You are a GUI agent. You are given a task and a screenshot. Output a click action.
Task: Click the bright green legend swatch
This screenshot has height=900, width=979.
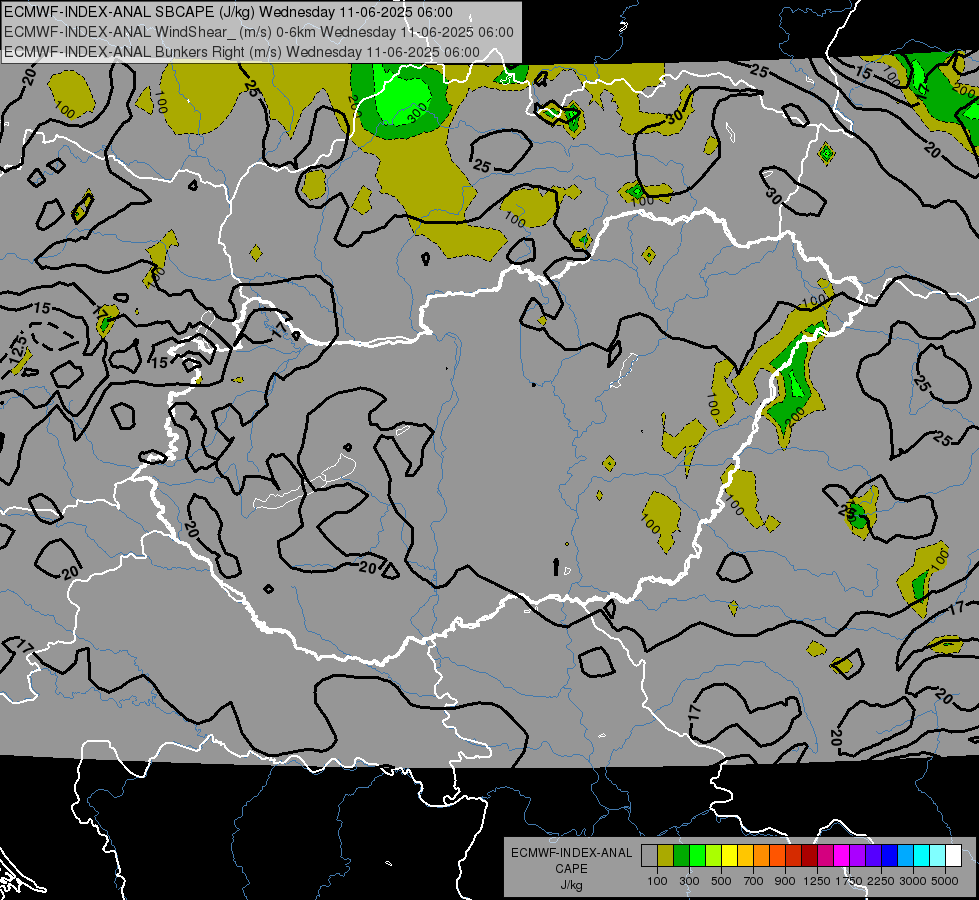coord(697,855)
